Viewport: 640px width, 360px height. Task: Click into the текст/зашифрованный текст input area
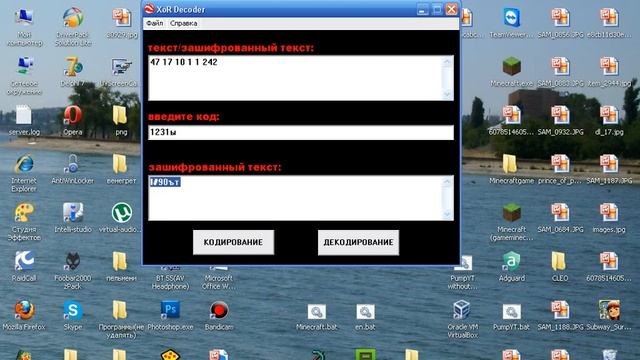tap(295, 78)
